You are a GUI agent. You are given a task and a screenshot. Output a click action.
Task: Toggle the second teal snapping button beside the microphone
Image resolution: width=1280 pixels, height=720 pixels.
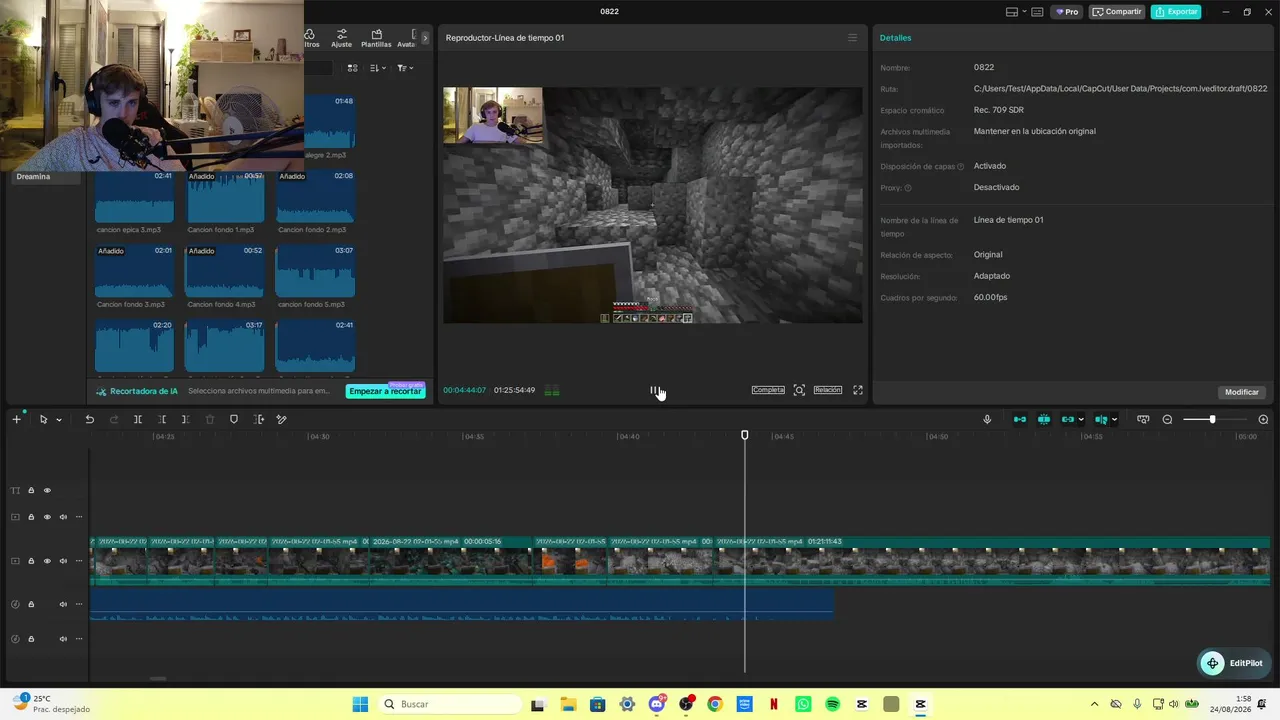pos(1044,419)
